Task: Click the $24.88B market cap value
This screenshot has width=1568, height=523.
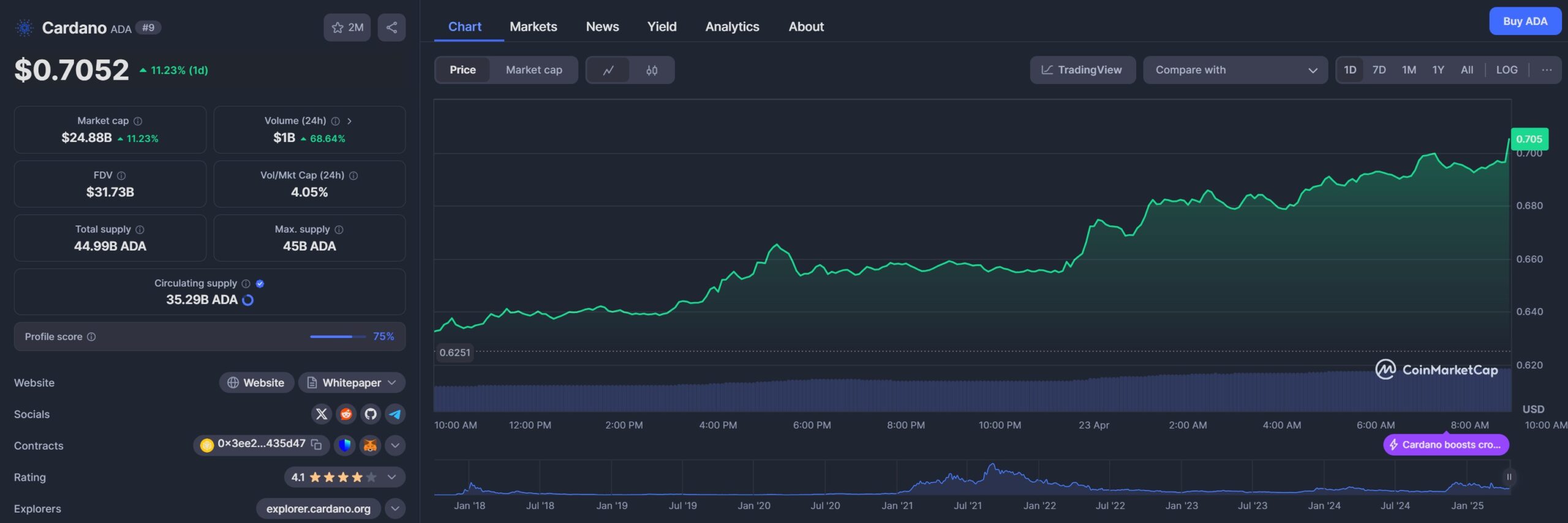Action: (86, 138)
